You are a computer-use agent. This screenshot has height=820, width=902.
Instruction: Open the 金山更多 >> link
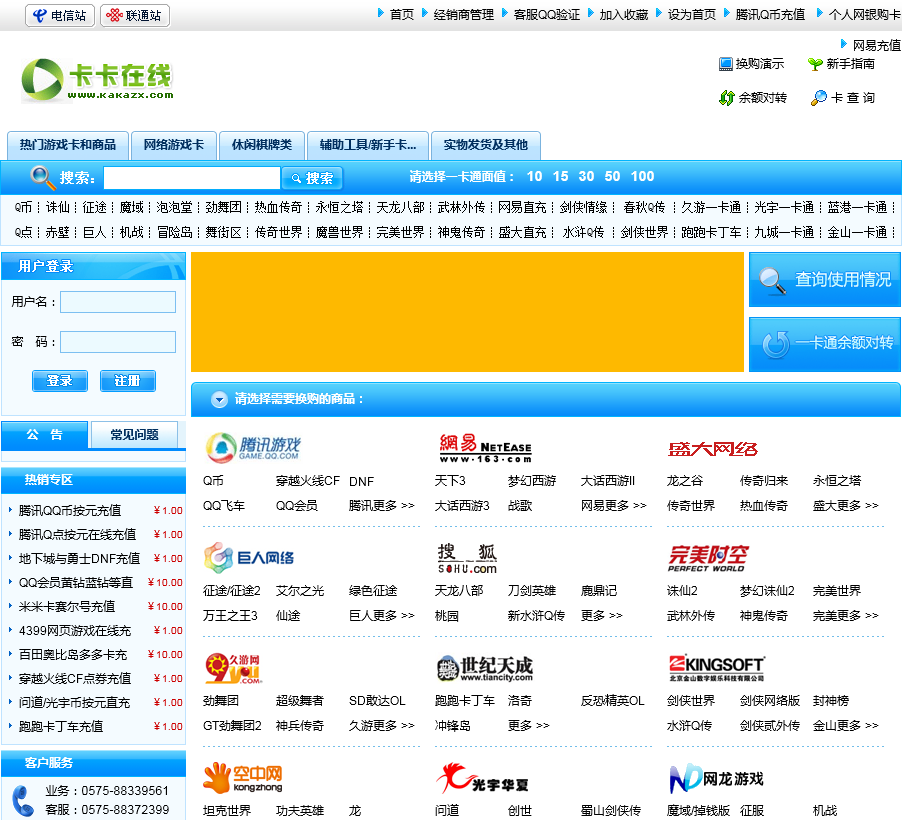click(845, 726)
